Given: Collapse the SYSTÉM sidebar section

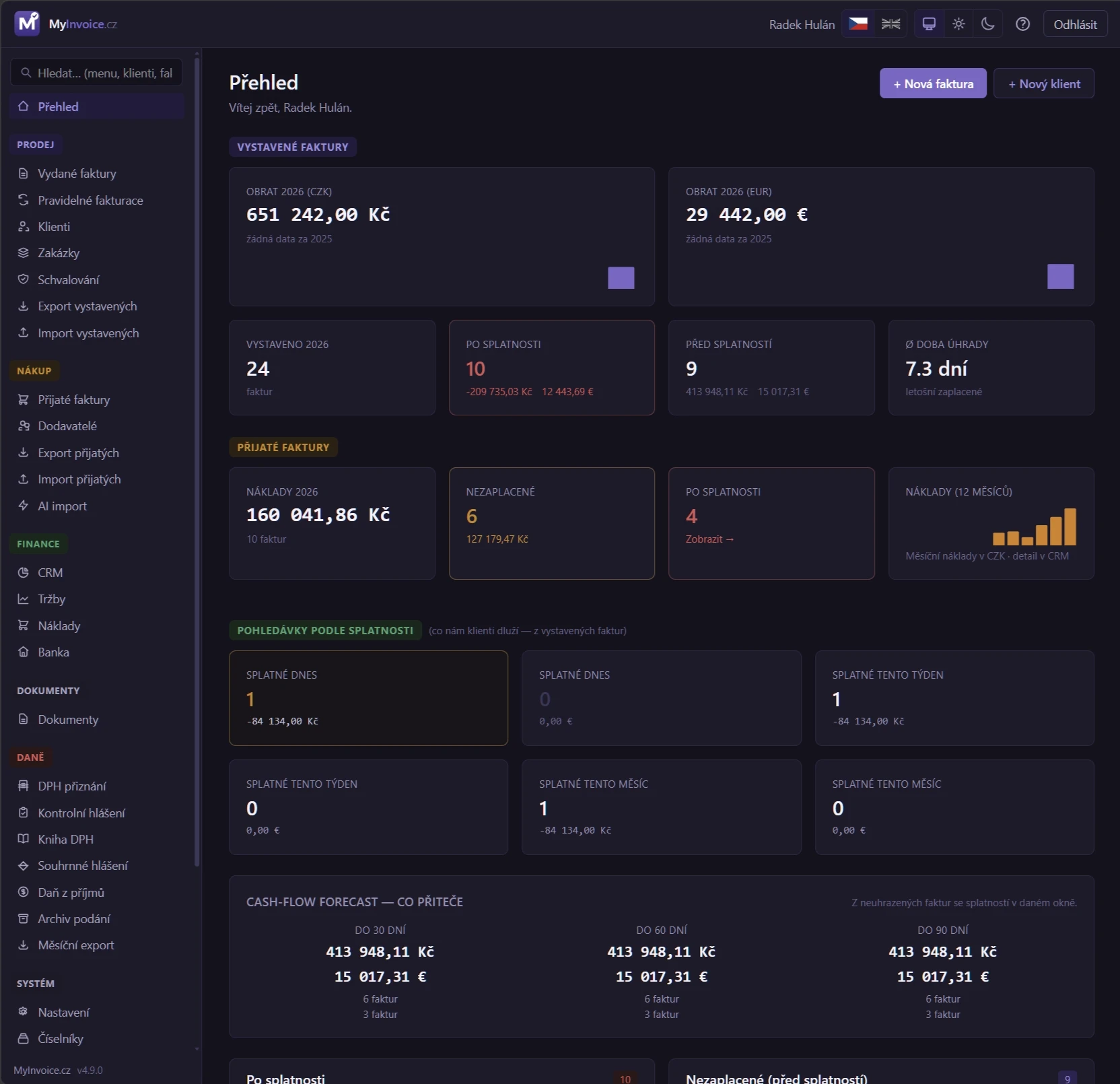Looking at the screenshot, I should pyautogui.click(x=36, y=984).
